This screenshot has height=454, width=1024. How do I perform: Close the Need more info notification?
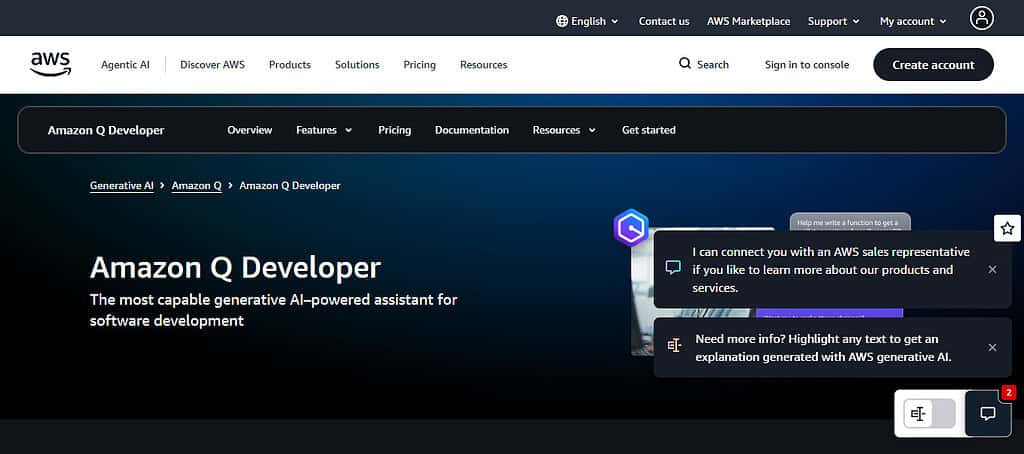(992, 348)
